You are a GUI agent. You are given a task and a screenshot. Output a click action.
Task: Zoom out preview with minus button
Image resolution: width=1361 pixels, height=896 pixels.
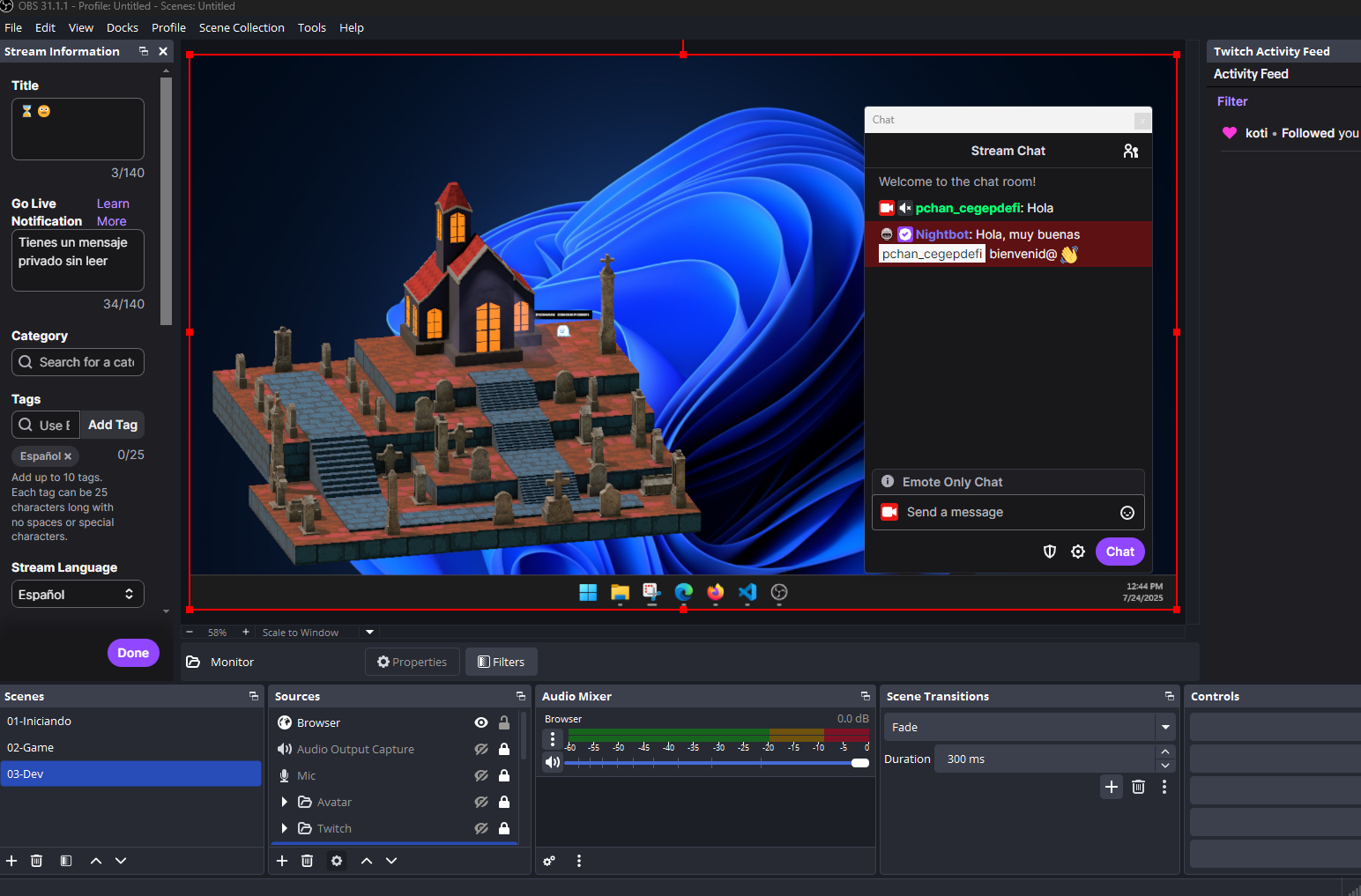click(x=190, y=632)
